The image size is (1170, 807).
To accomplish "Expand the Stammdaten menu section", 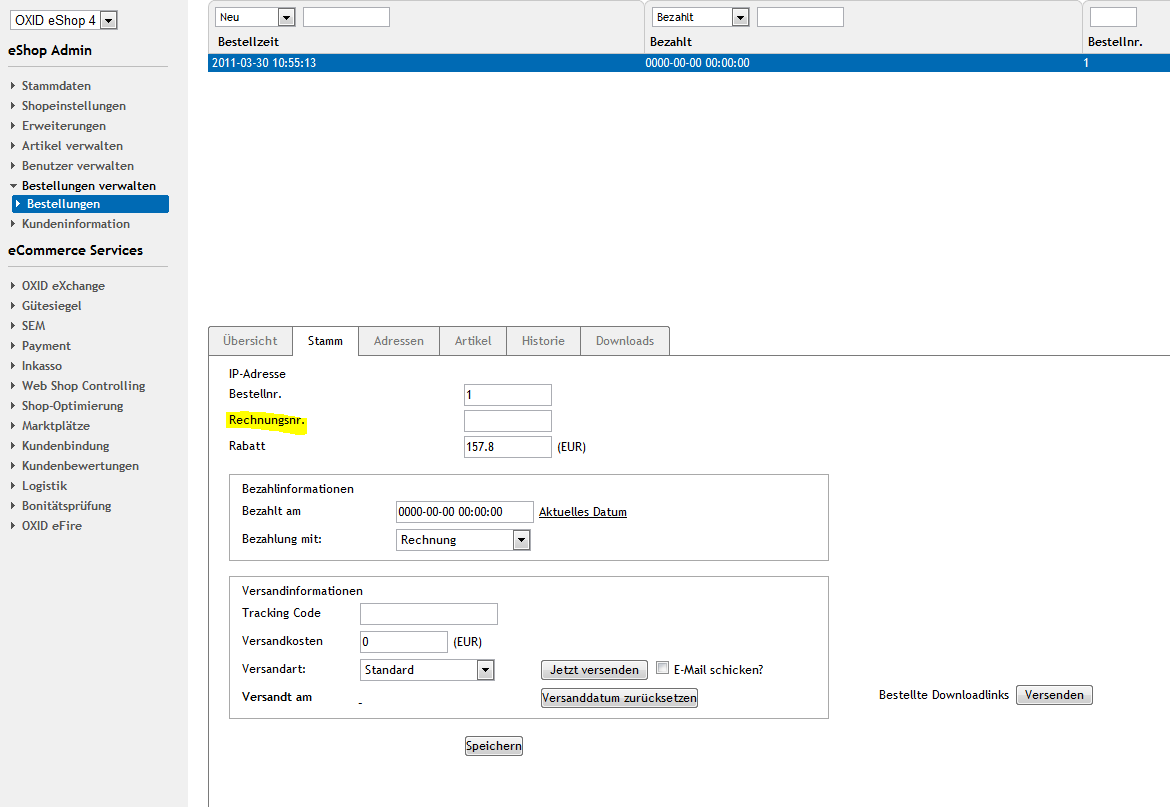I will pyautogui.click(x=56, y=86).
